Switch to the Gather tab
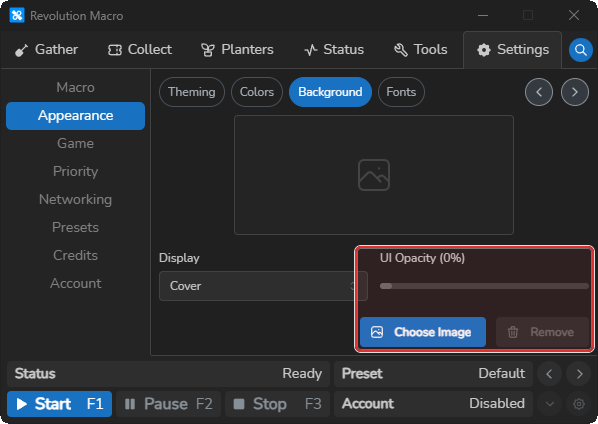The width and height of the screenshot is (598, 424). click(x=46, y=50)
